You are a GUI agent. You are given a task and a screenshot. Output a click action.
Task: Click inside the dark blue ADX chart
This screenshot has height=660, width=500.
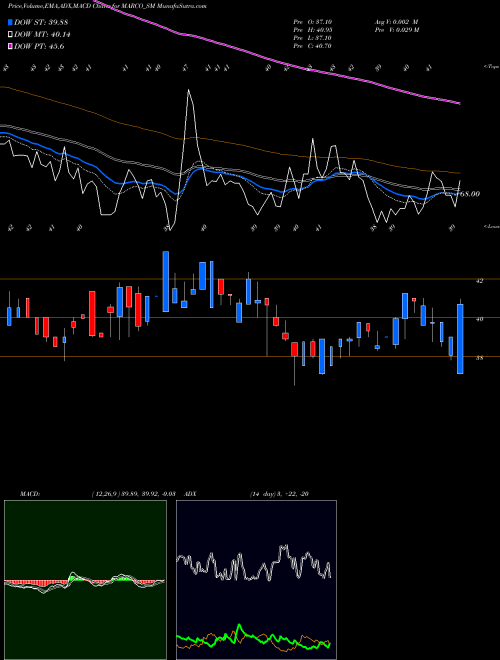(x=256, y=580)
